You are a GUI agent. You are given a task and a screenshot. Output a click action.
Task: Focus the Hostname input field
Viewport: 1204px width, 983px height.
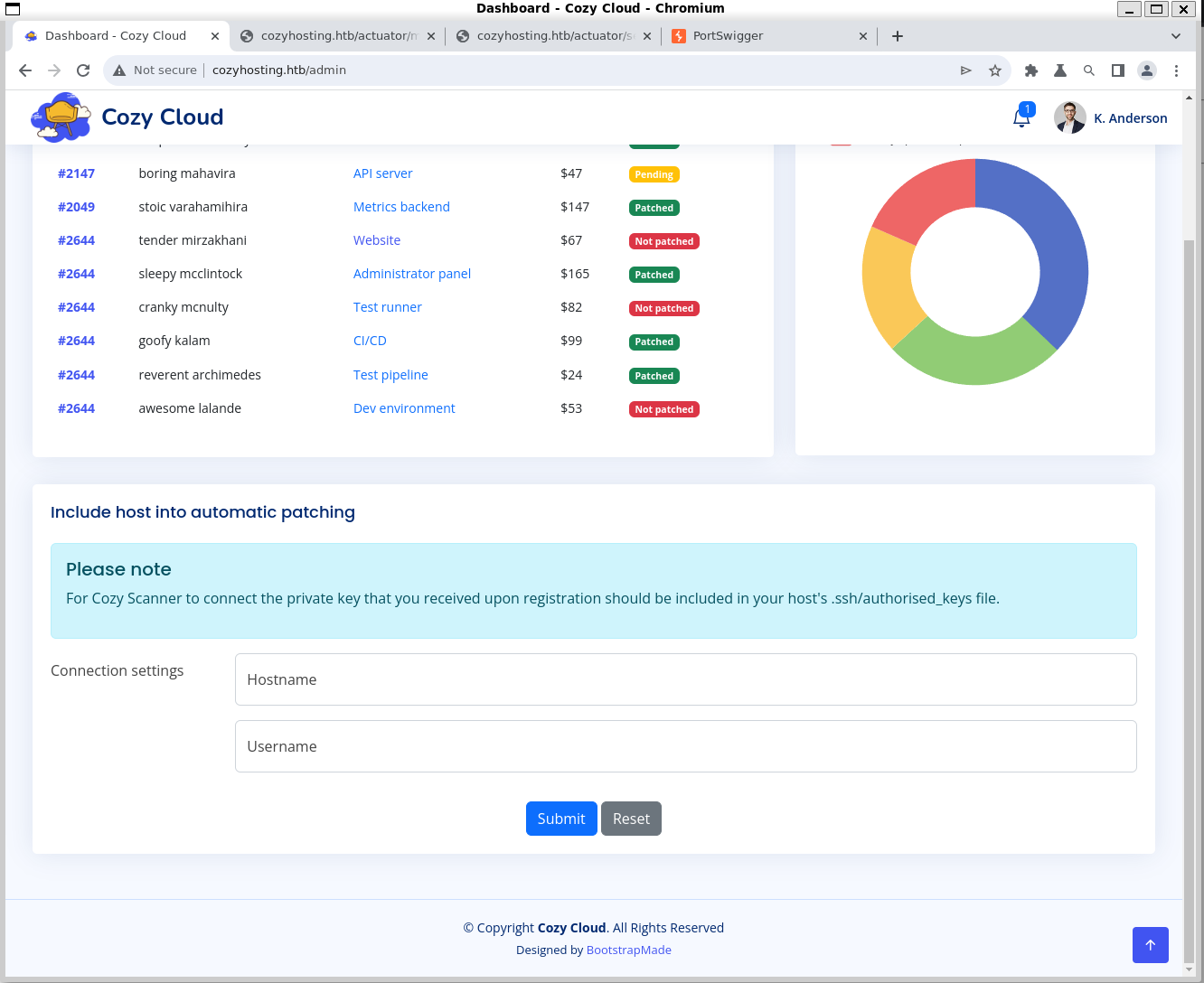click(x=685, y=679)
